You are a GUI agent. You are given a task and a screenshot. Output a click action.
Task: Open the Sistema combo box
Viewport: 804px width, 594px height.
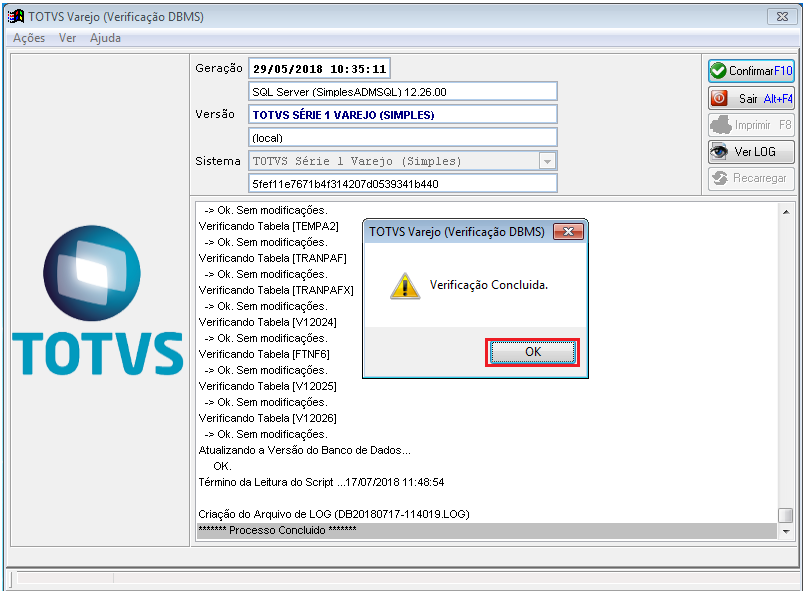403,161
